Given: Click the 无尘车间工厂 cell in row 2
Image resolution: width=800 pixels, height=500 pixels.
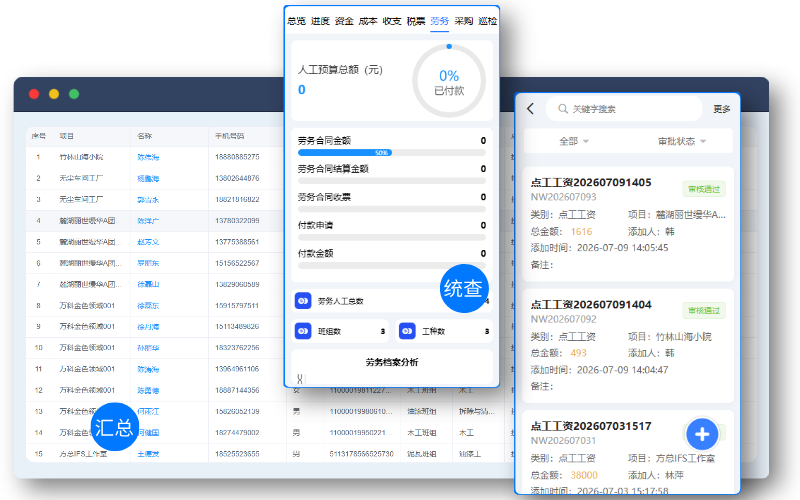Looking at the screenshot, I should click(81, 178).
